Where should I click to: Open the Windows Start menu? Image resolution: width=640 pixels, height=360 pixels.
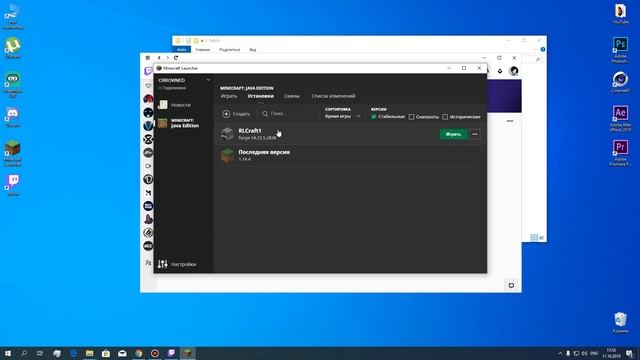(x=8, y=353)
